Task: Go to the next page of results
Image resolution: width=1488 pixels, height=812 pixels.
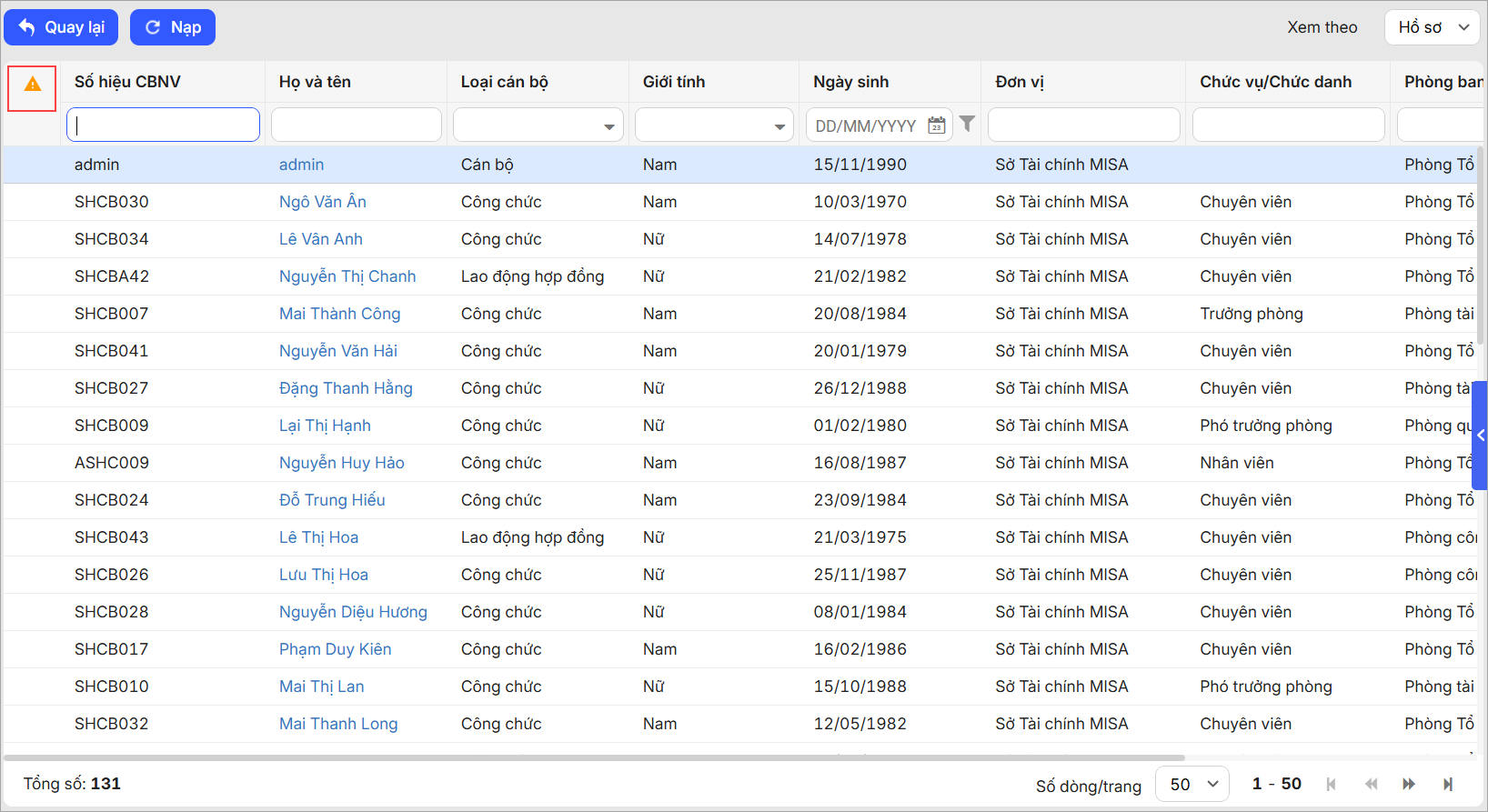Action: pyautogui.click(x=1409, y=784)
